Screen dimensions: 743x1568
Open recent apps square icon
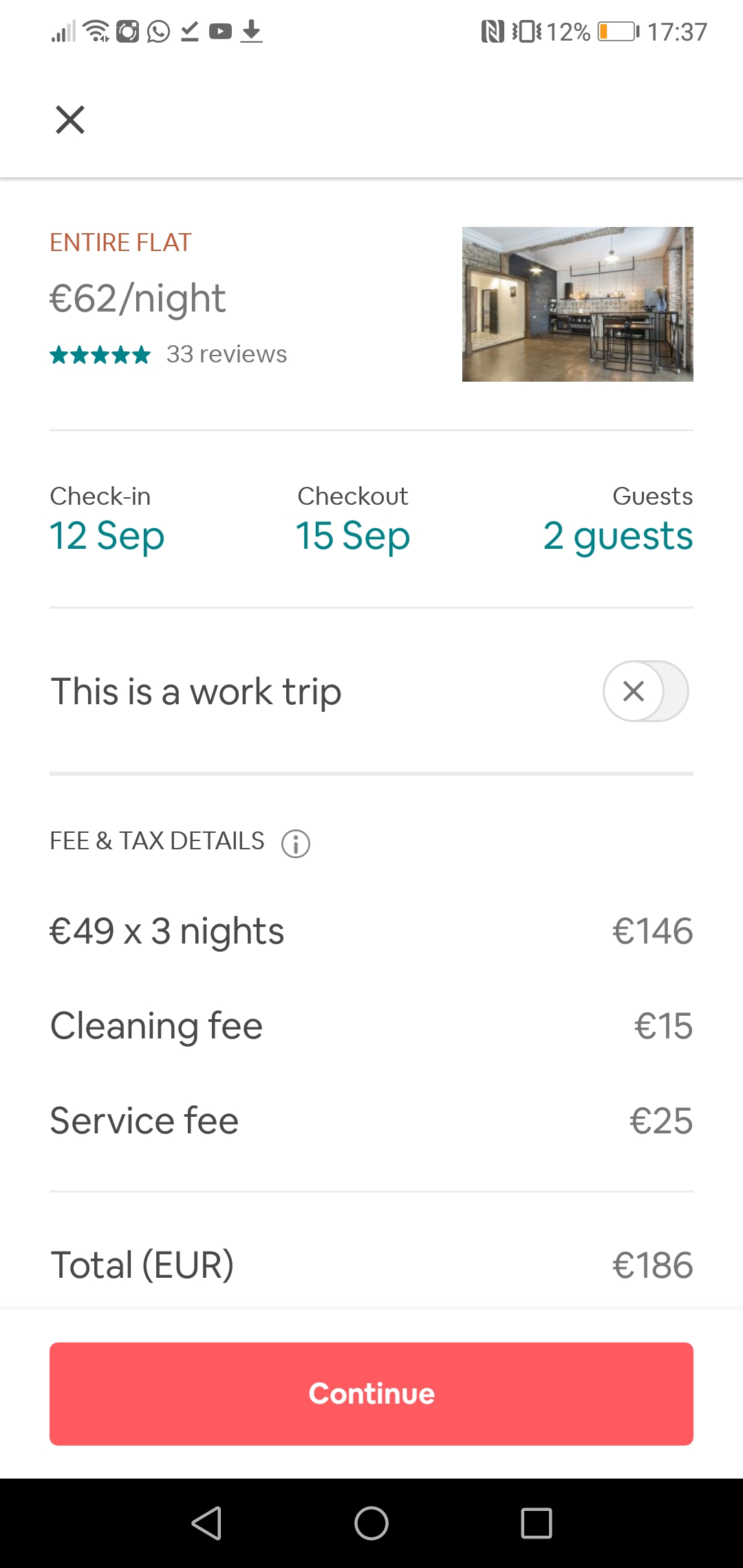537,1523
